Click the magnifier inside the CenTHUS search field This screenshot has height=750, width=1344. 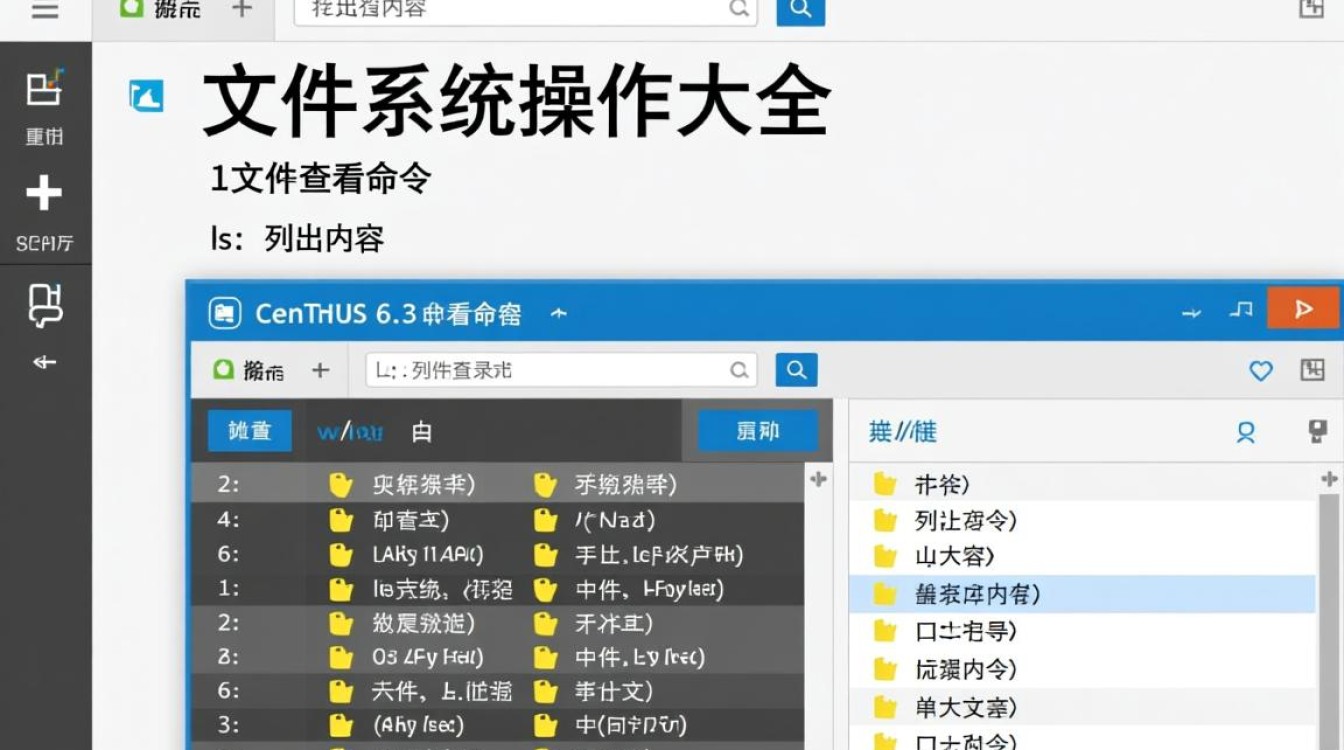click(x=739, y=370)
